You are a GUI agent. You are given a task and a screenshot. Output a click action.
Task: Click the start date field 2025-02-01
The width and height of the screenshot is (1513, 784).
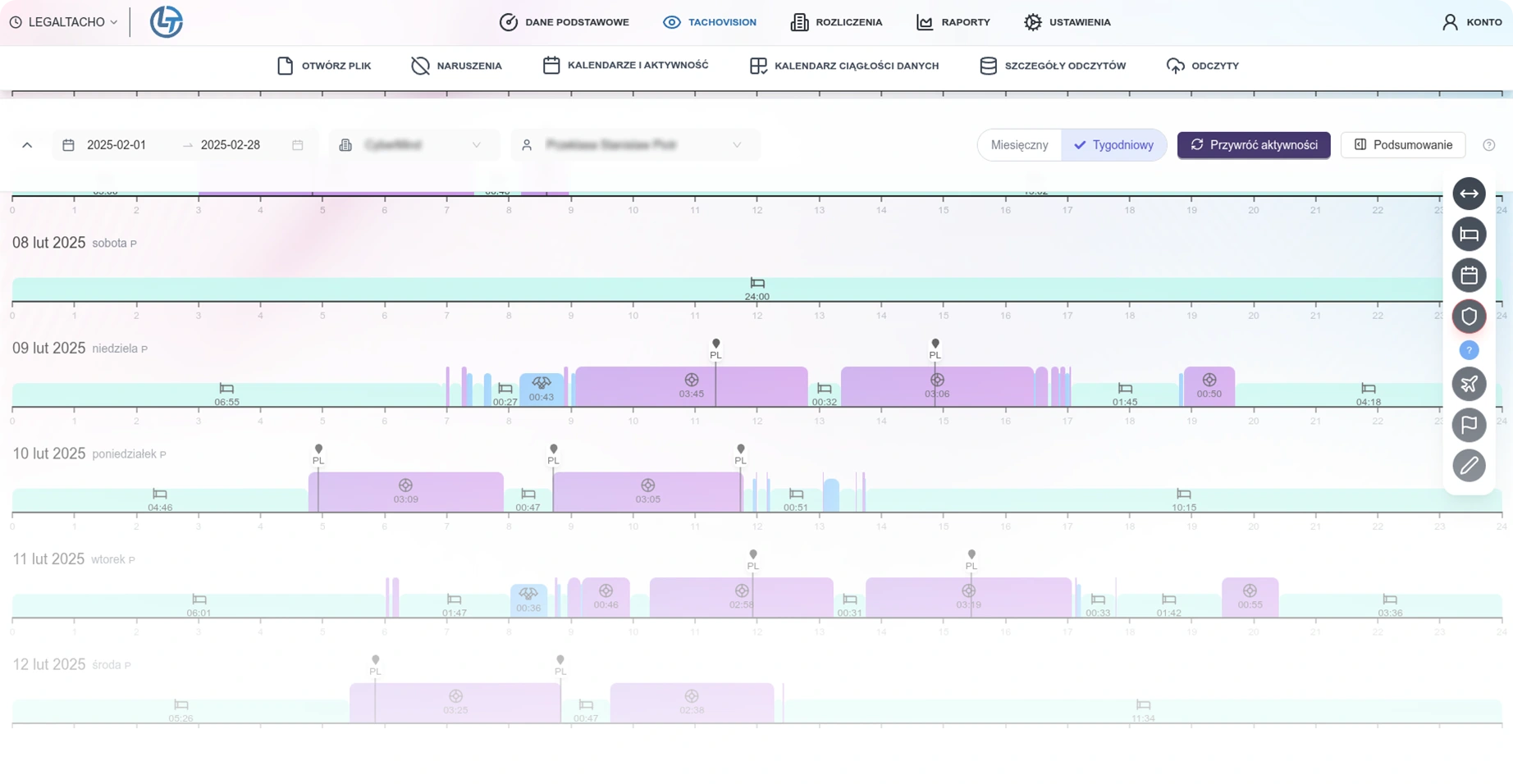[x=117, y=145]
